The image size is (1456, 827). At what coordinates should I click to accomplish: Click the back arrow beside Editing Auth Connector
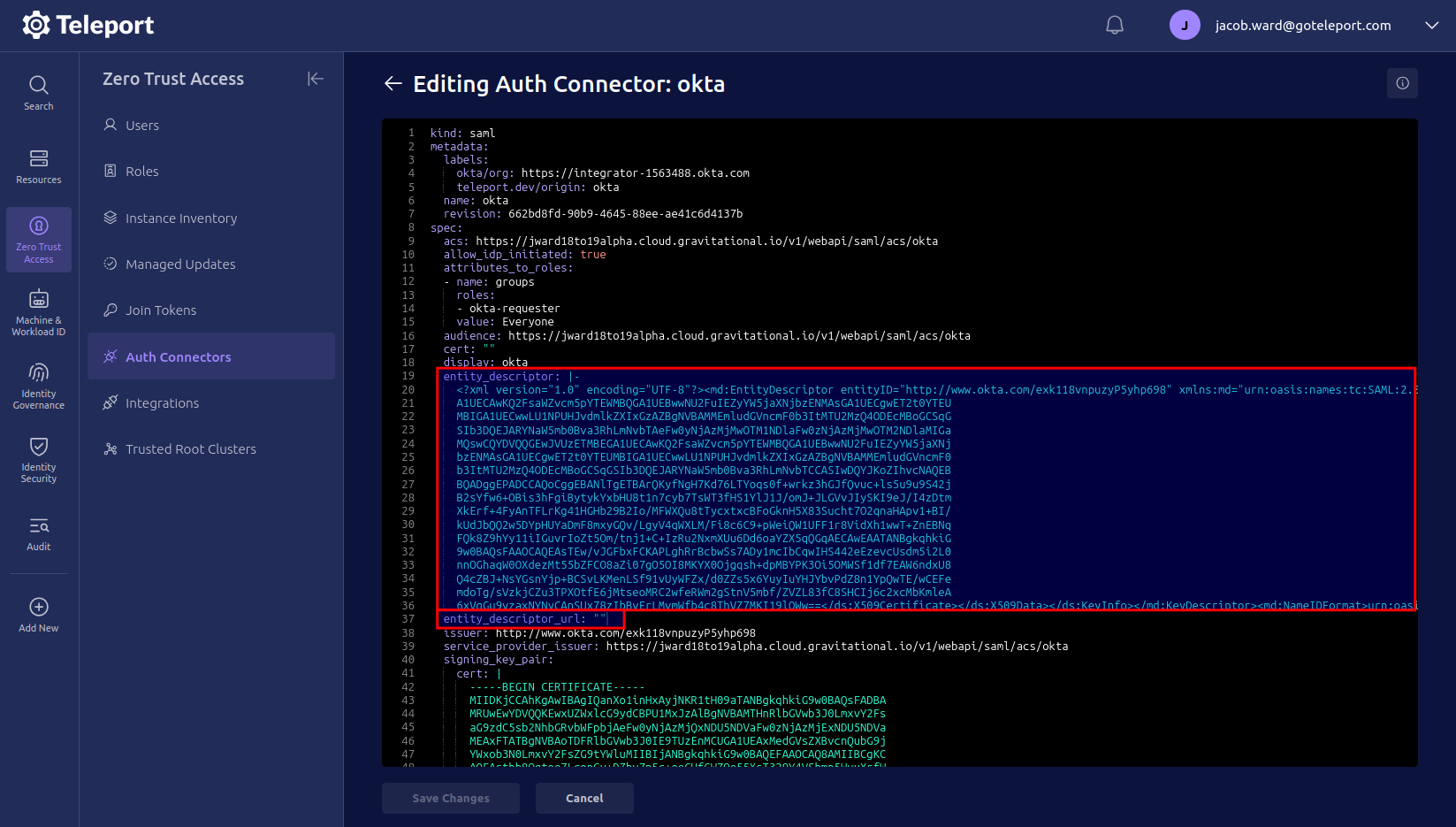pos(392,83)
